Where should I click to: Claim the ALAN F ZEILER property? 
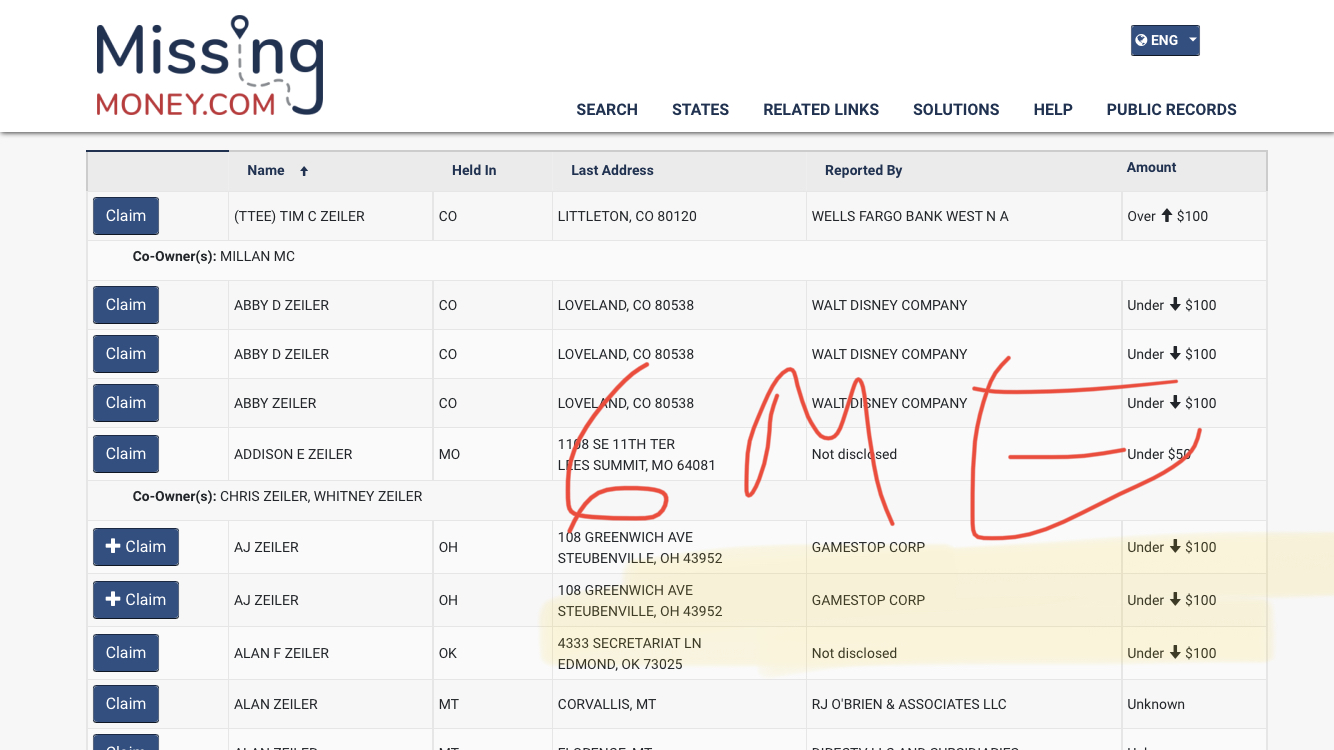[x=126, y=653]
